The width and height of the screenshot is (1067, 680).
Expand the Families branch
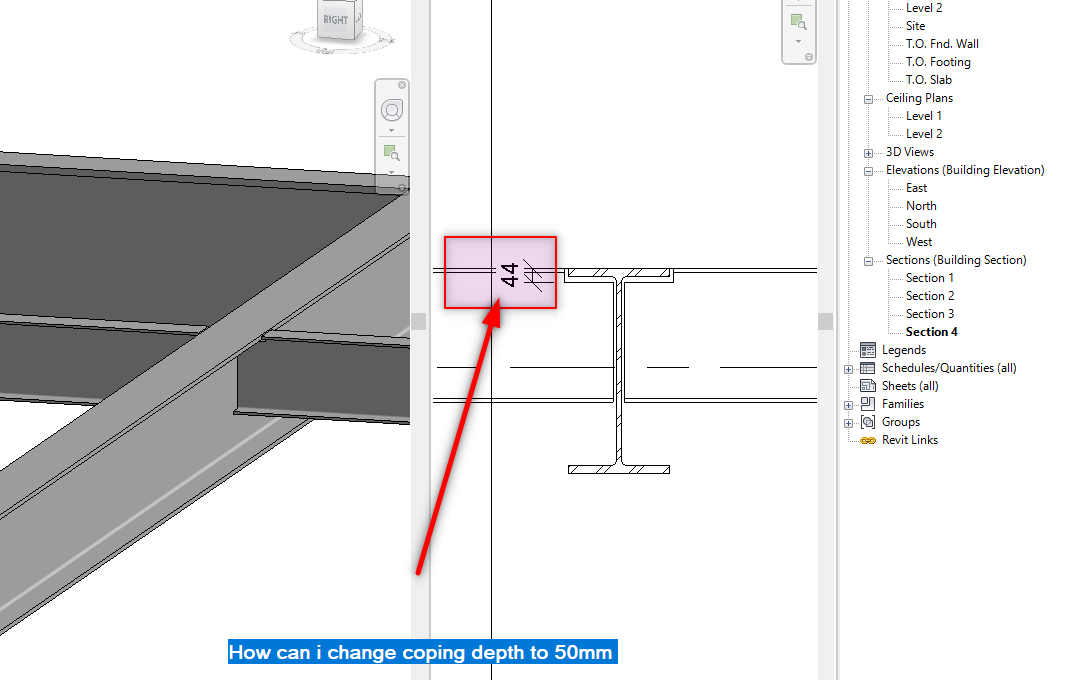848,403
